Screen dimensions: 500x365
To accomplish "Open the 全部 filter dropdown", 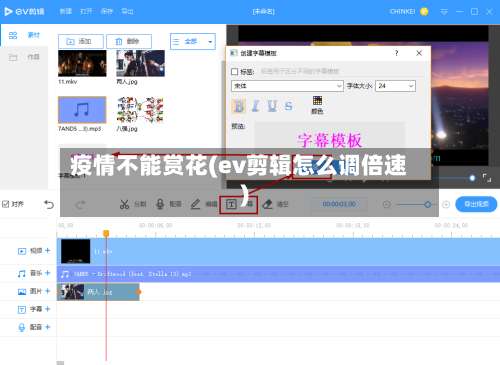I will tap(193, 41).
